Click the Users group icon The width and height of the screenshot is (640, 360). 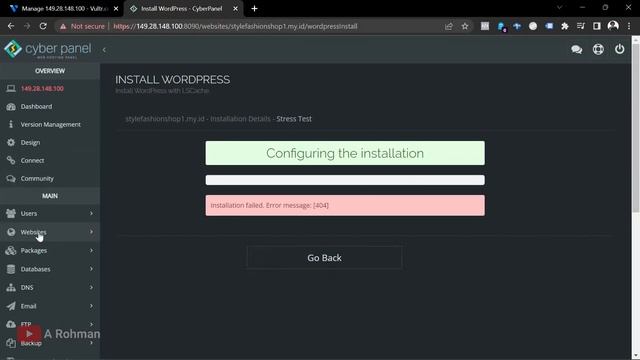[x=11, y=213]
